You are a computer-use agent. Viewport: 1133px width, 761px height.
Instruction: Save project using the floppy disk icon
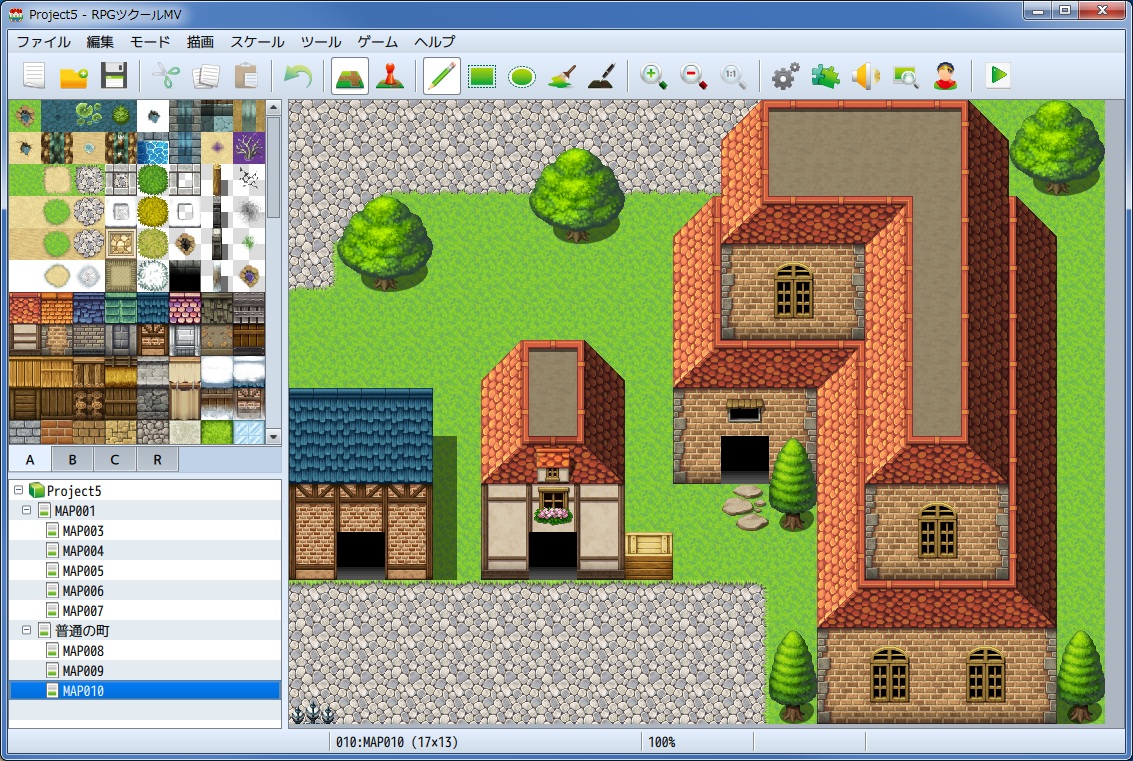(x=113, y=75)
